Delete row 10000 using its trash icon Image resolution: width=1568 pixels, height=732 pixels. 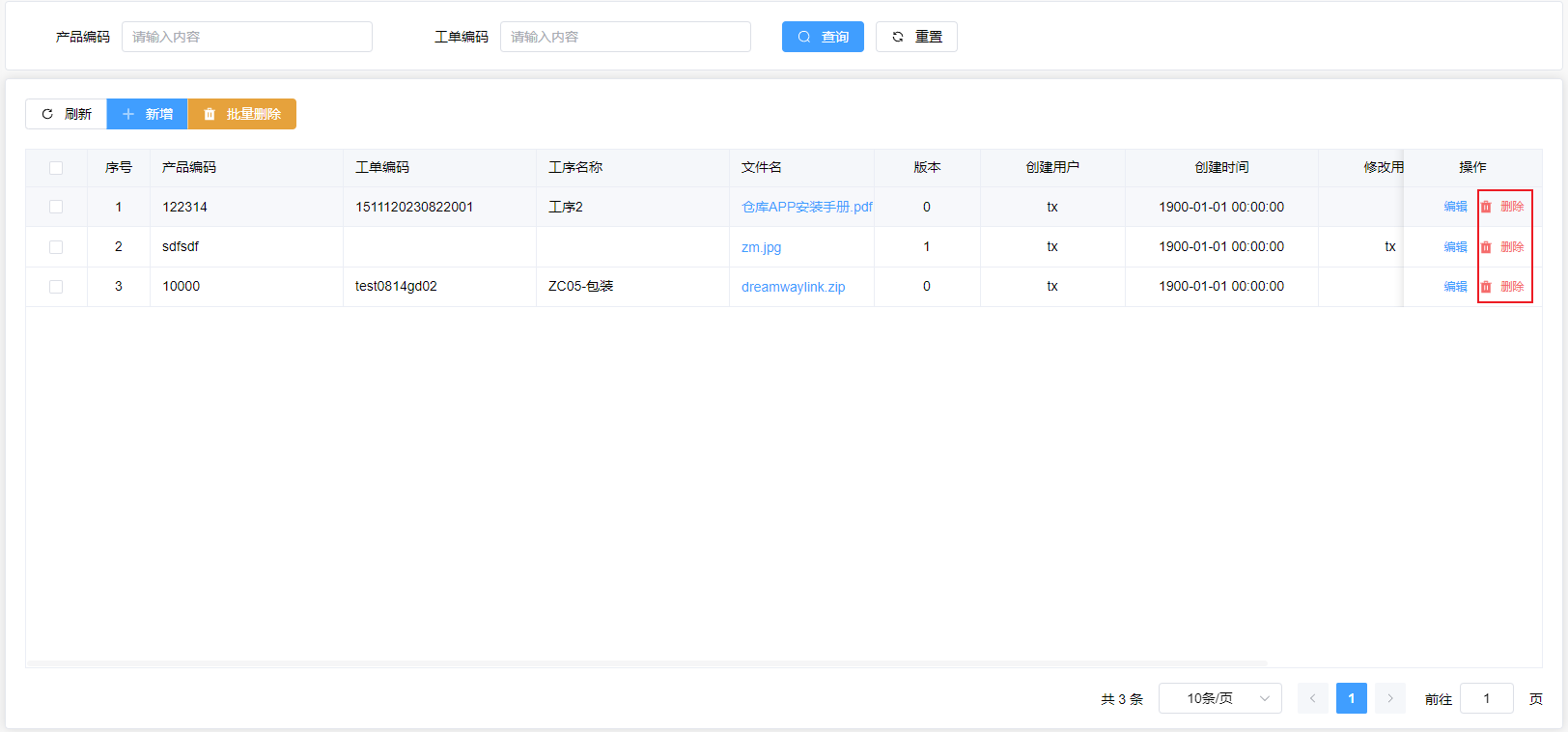click(x=1486, y=287)
